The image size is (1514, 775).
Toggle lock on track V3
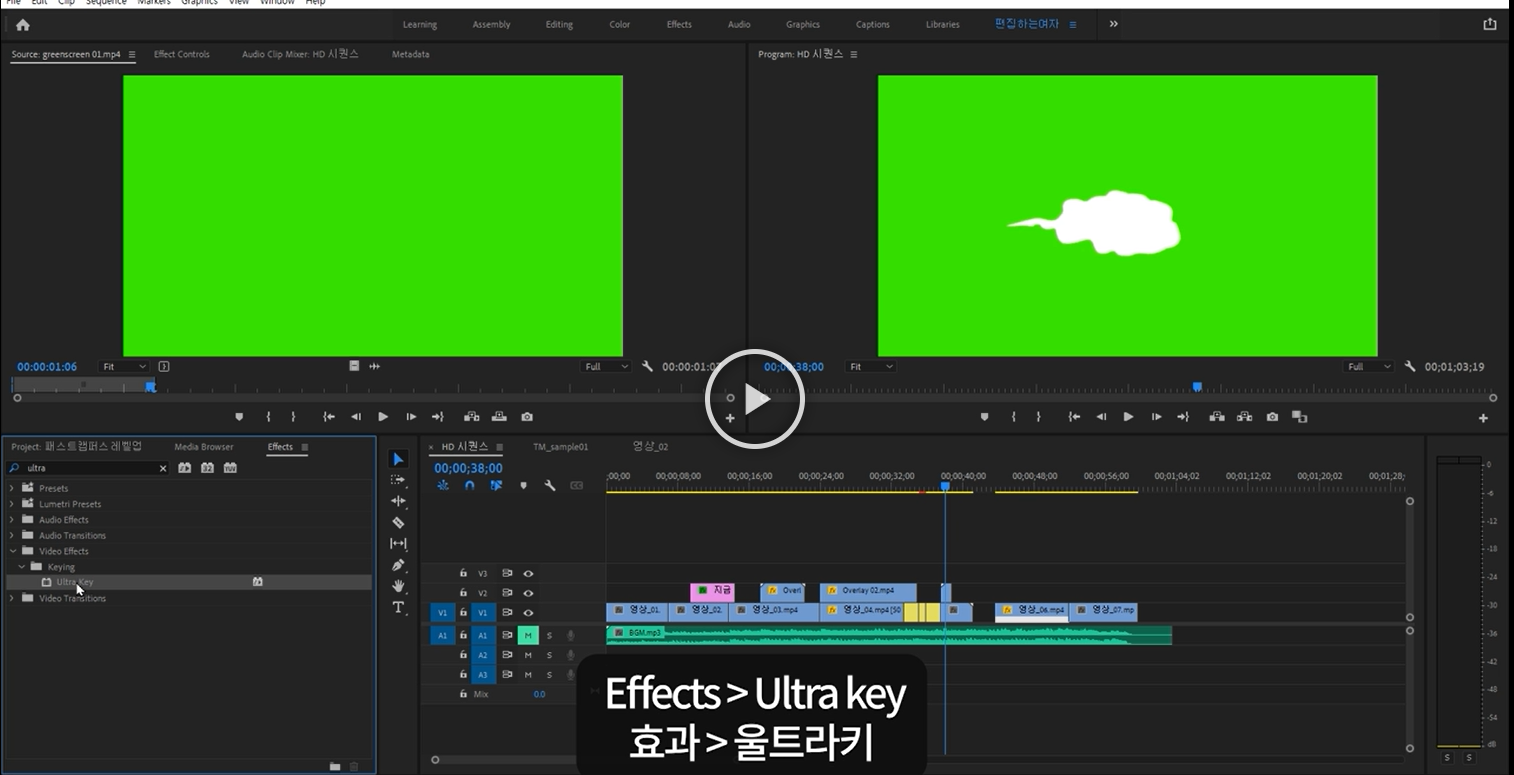(x=463, y=574)
